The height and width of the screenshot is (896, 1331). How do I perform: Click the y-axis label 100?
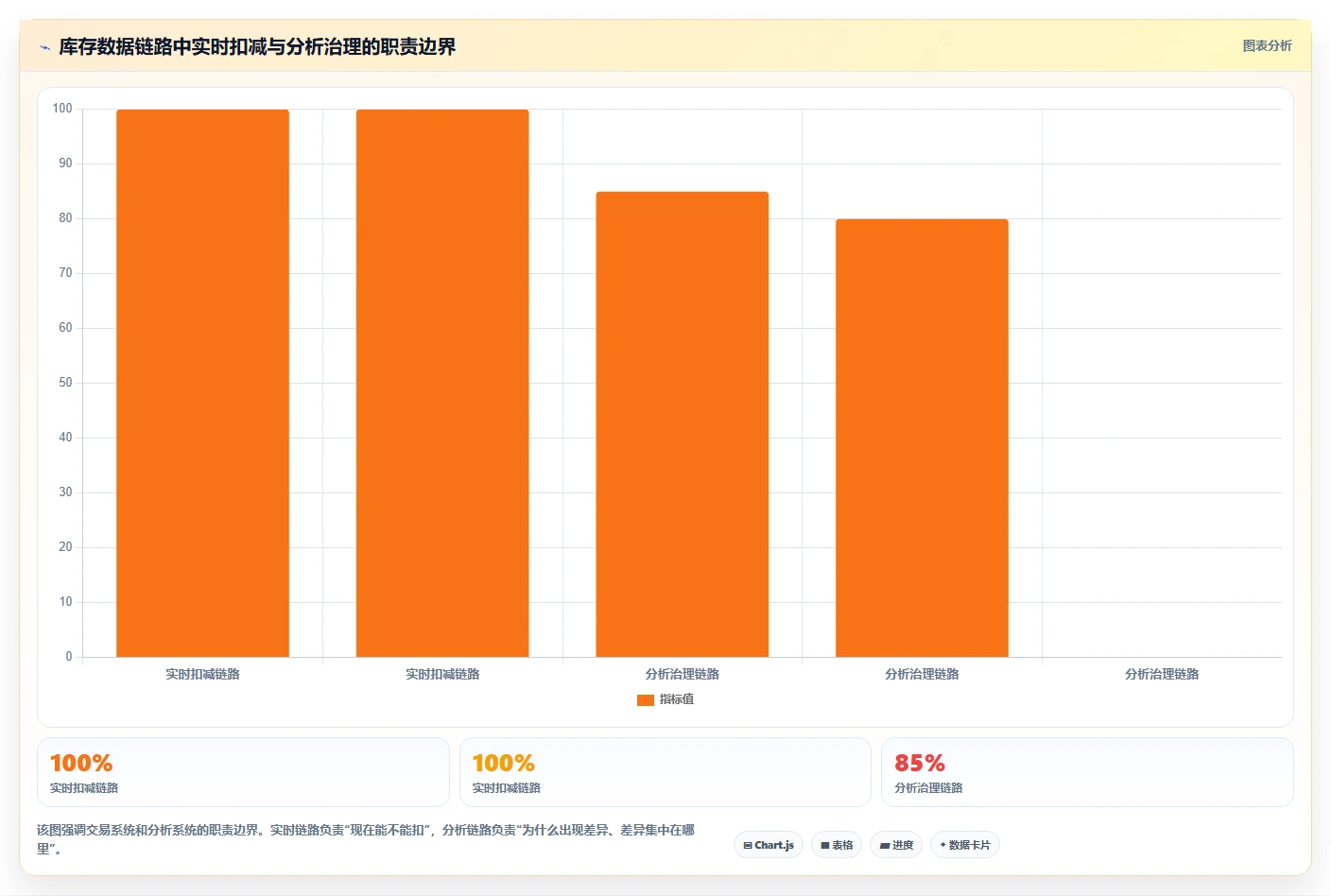(62, 109)
